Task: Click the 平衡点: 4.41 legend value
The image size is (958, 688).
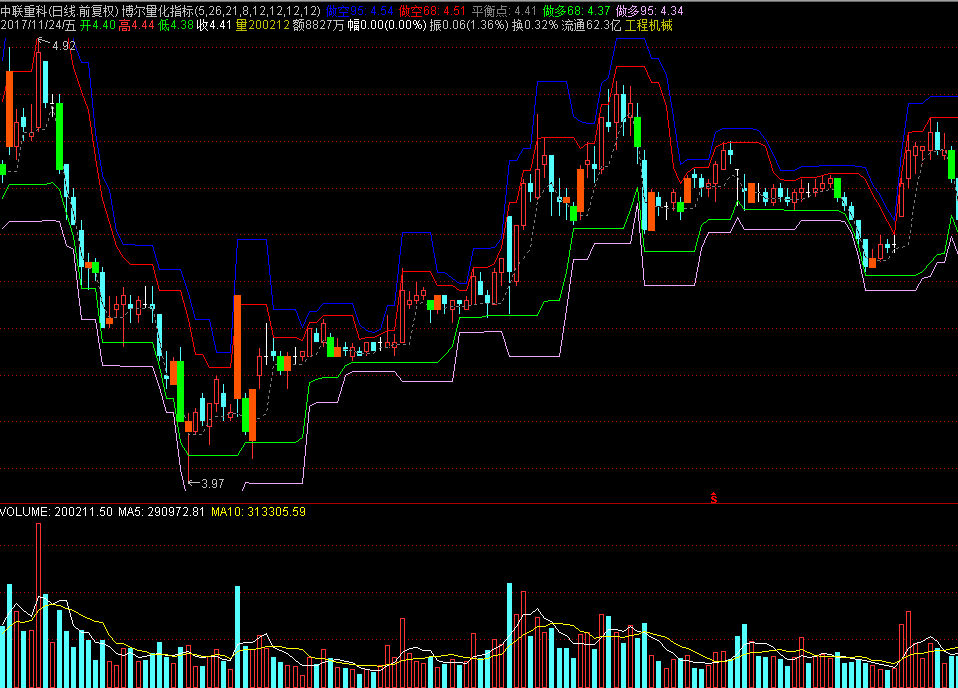Action: pyautogui.click(x=504, y=10)
